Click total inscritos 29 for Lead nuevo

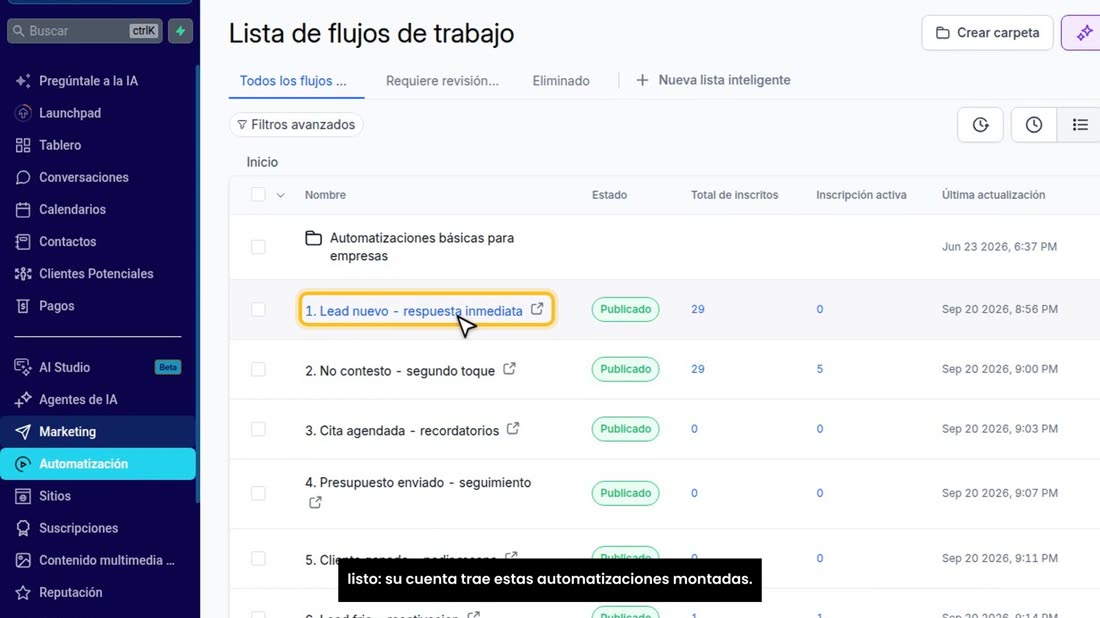click(x=697, y=309)
